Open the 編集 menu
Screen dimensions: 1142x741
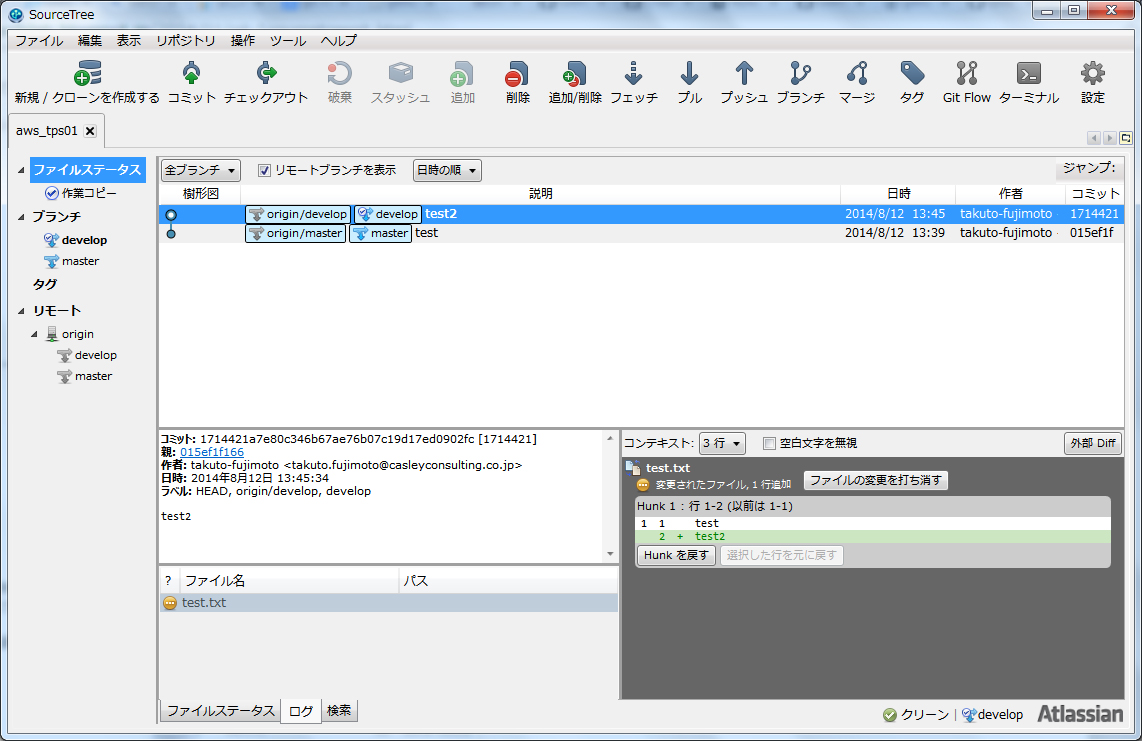click(90, 41)
